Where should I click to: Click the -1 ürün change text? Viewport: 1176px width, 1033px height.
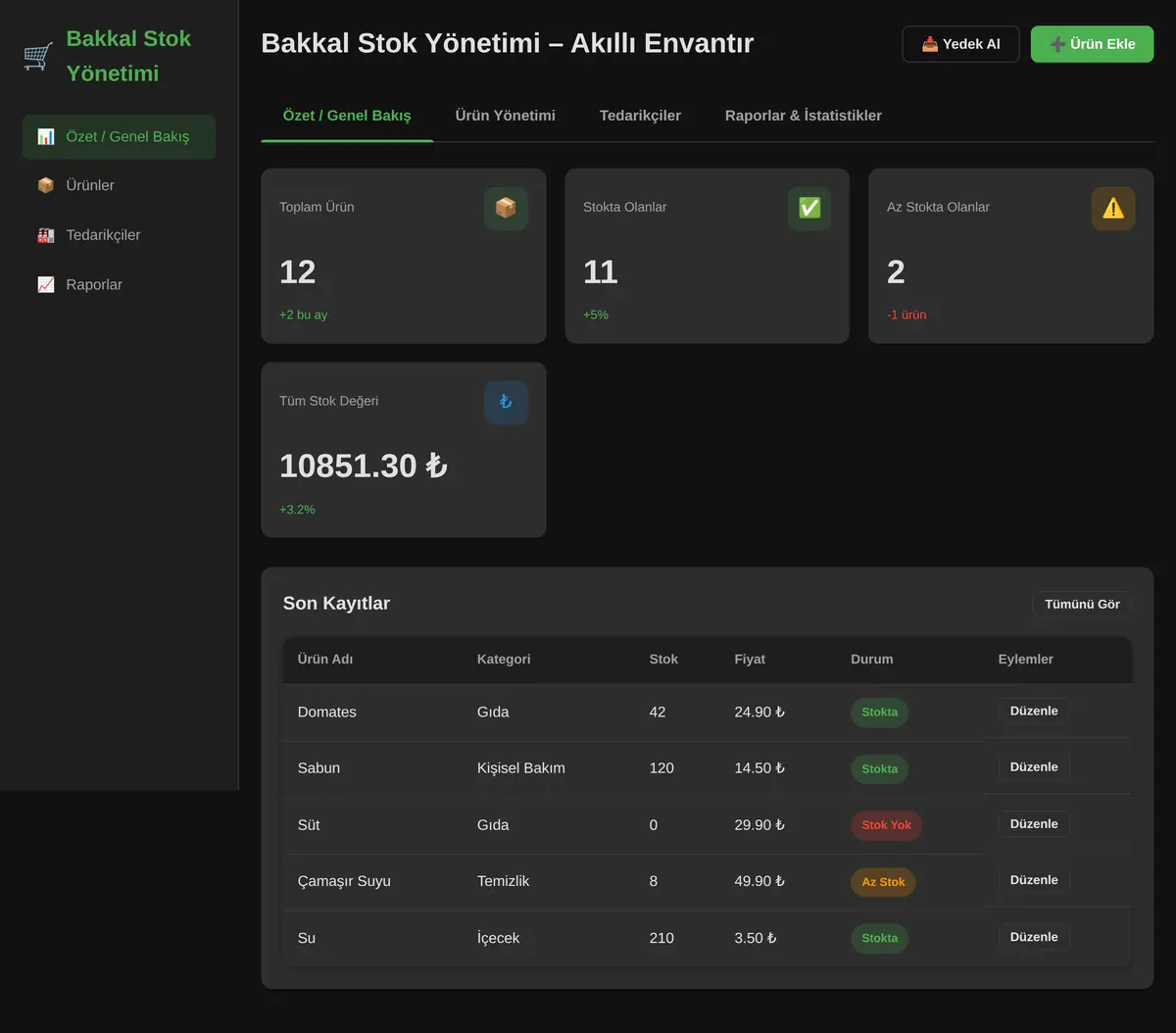(906, 315)
